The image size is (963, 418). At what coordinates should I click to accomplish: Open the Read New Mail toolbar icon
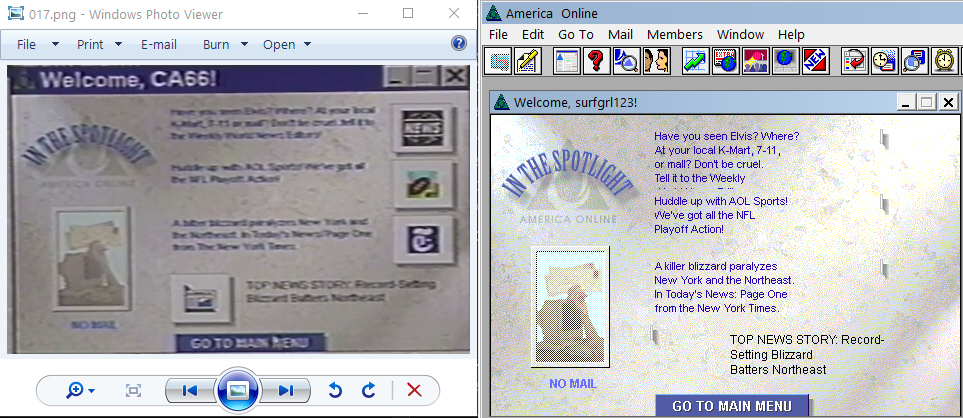[499, 61]
